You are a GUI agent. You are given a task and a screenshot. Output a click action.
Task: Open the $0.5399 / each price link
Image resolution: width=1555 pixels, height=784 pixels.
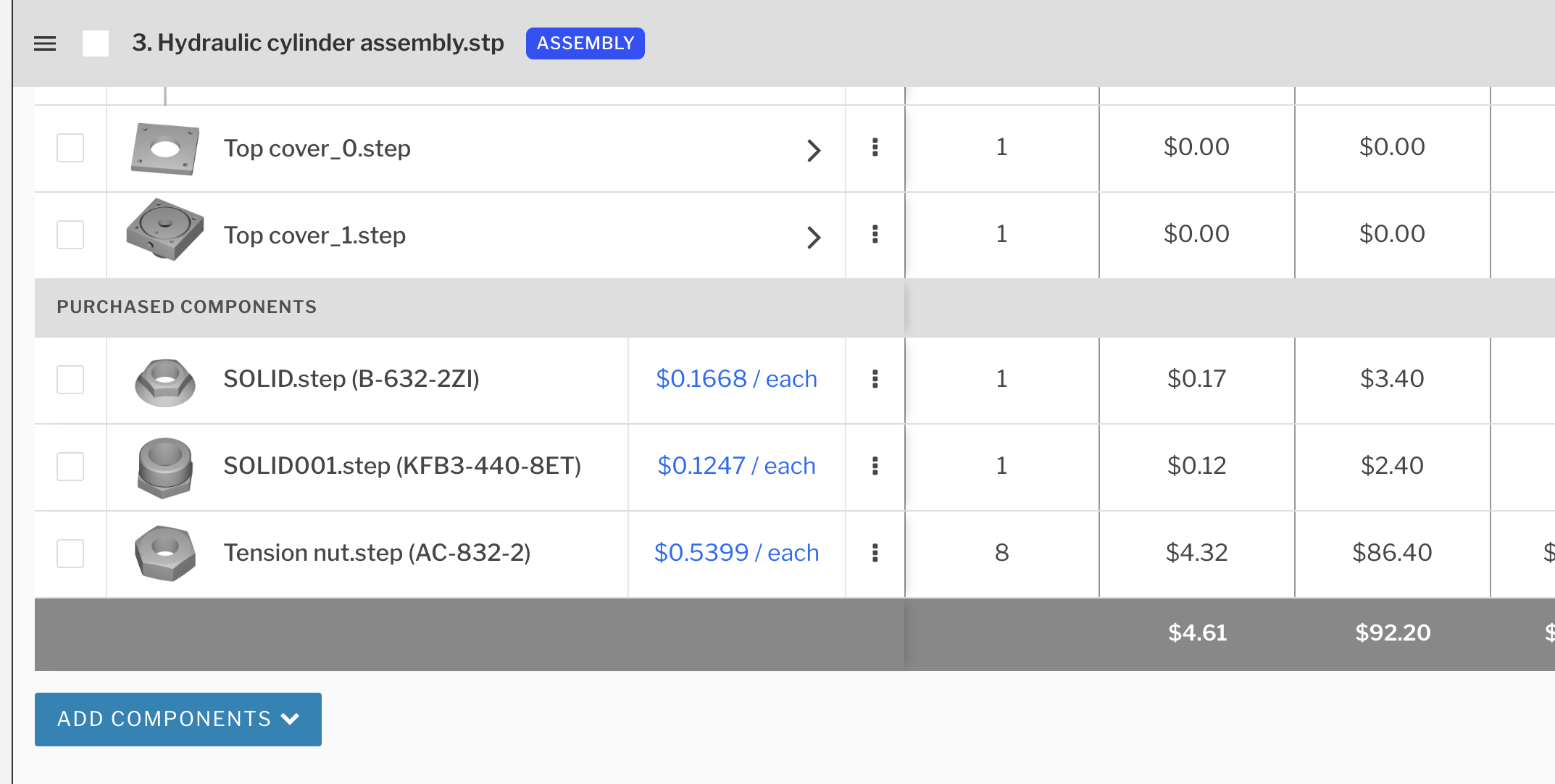pos(736,553)
